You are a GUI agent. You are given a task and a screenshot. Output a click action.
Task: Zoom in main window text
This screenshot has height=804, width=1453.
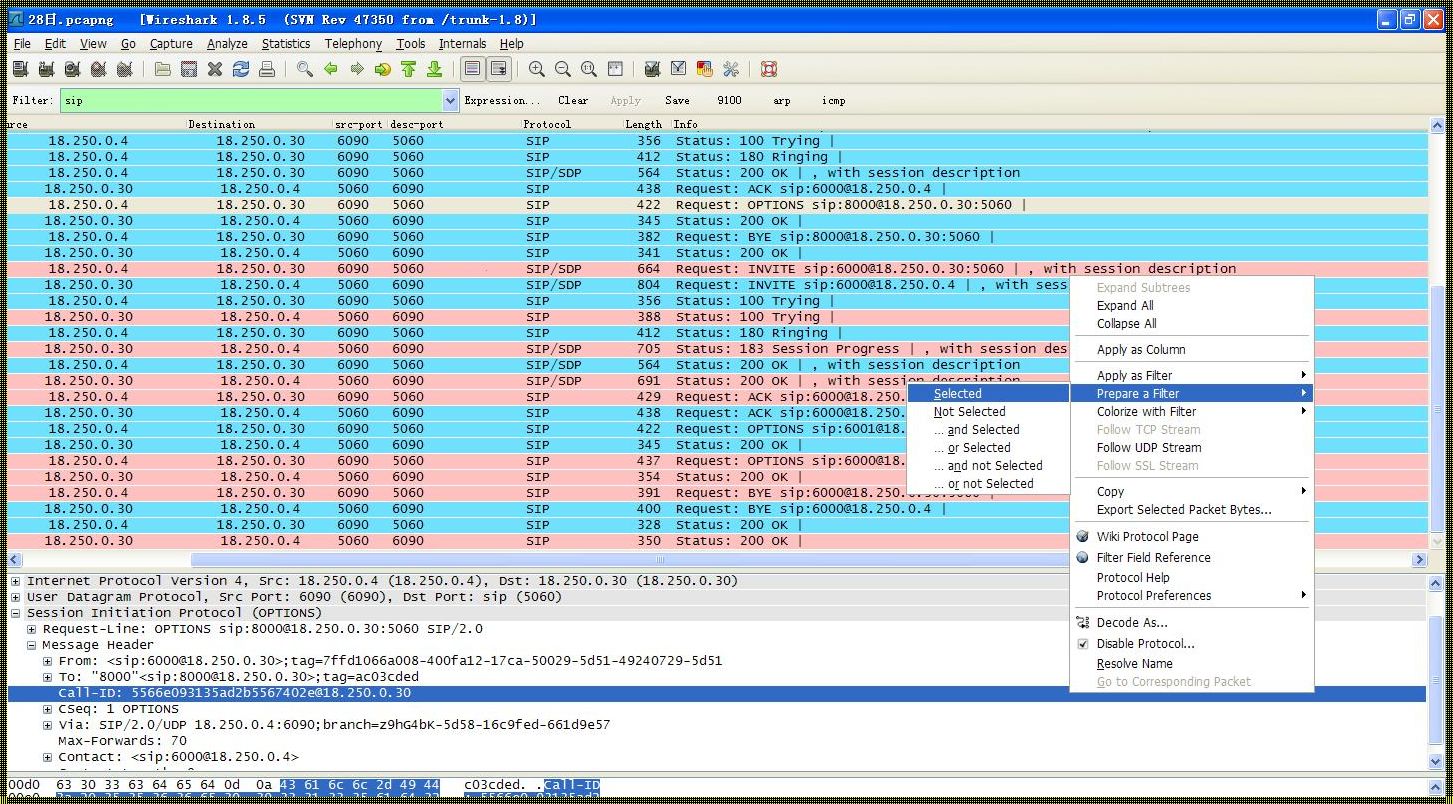(537, 69)
